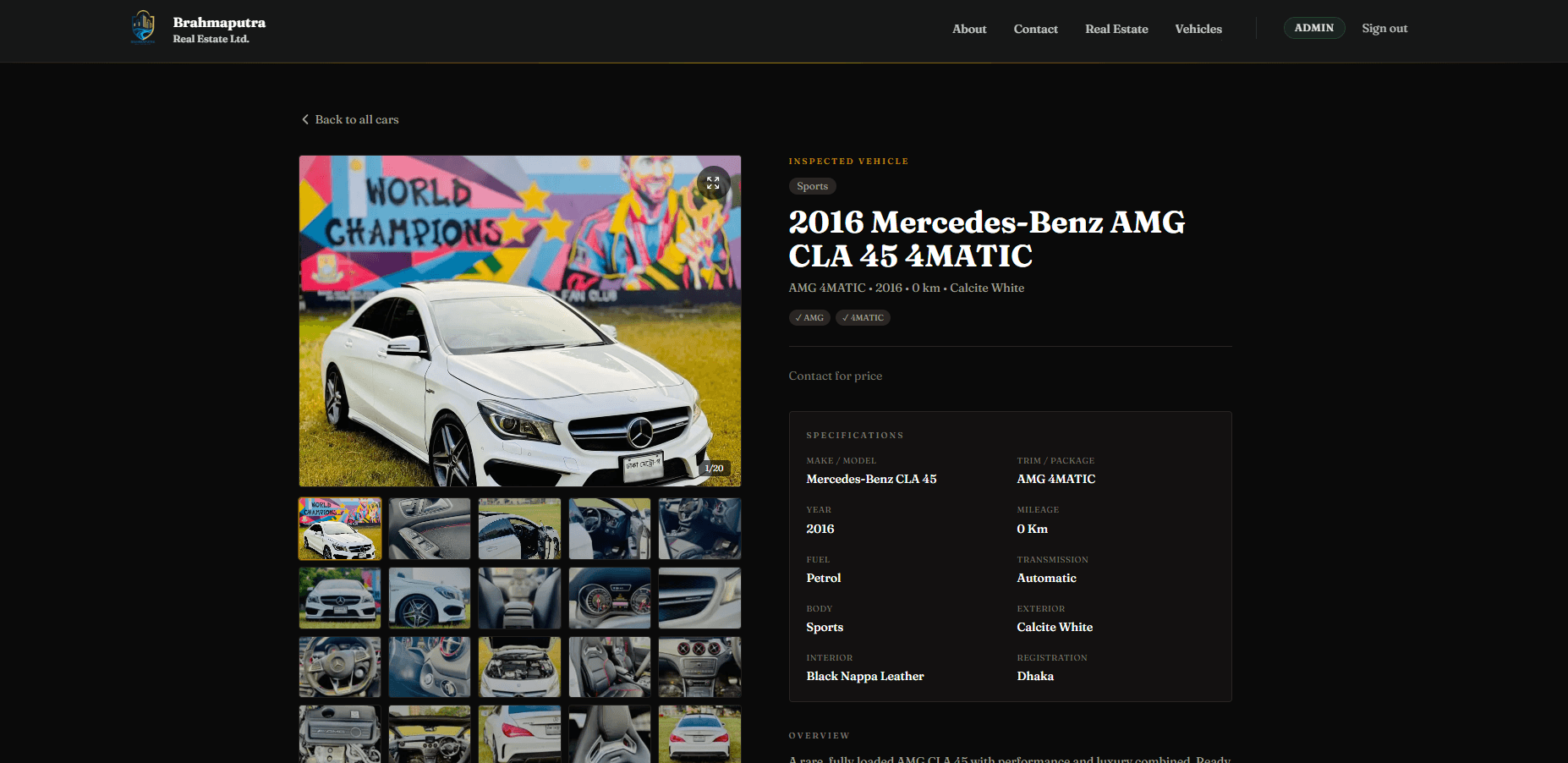The image size is (1568, 763).
Task: Click the main car photo
Action: point(520,321)
